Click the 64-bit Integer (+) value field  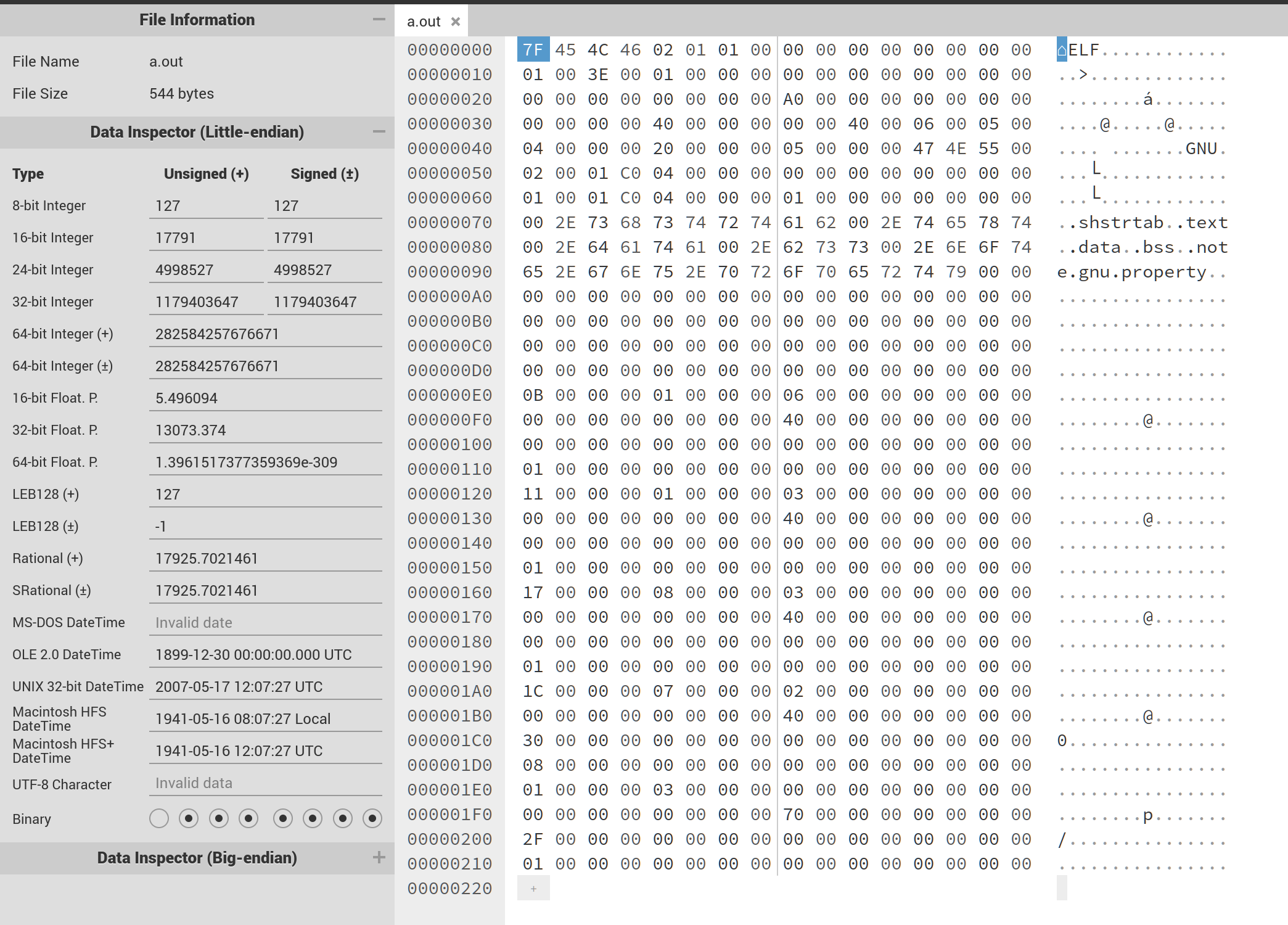point(266,334)
